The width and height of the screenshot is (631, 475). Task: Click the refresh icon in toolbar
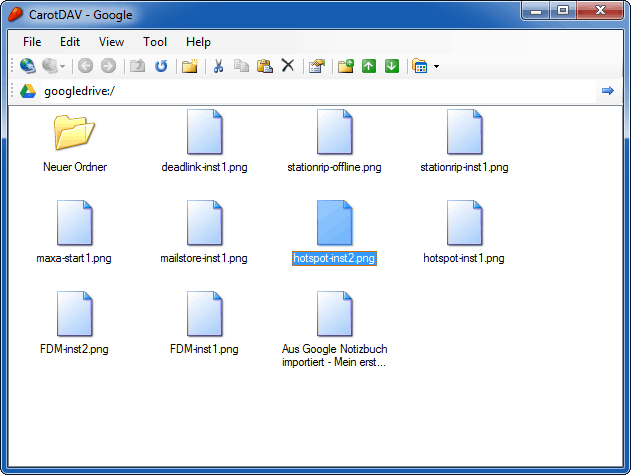160,66
